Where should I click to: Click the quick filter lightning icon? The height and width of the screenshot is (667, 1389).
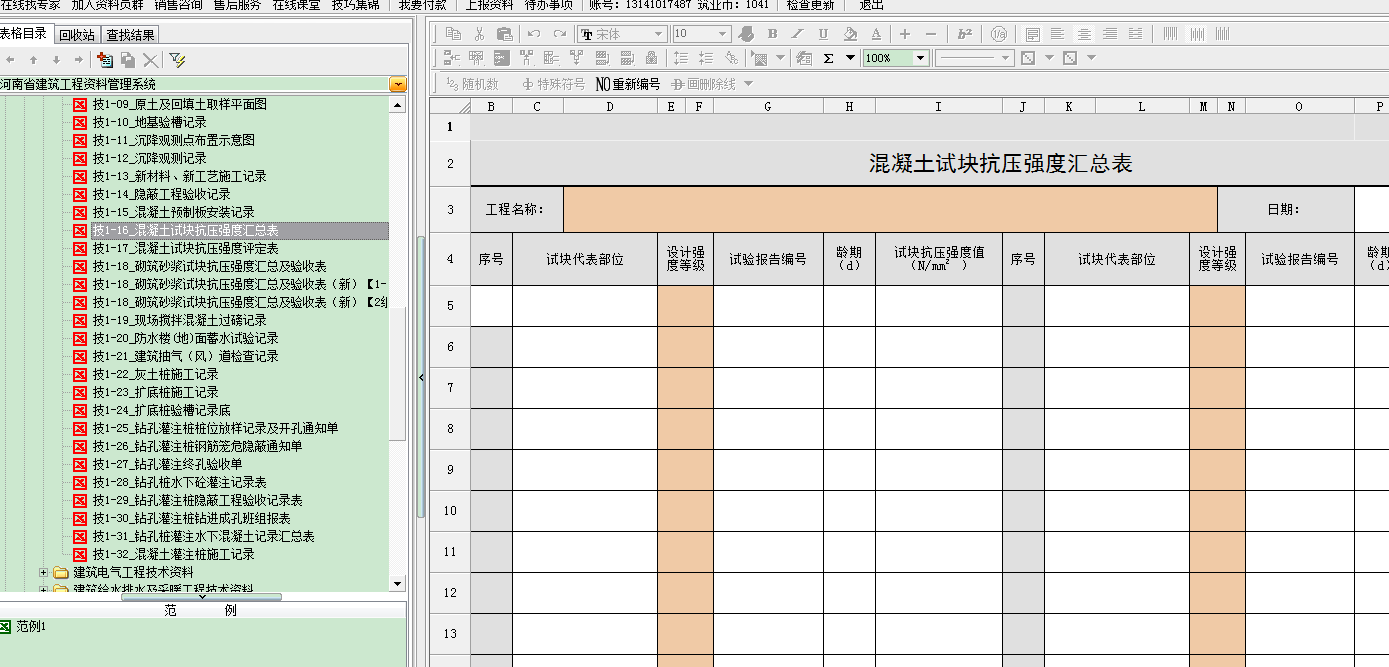(x=177, y=60)
